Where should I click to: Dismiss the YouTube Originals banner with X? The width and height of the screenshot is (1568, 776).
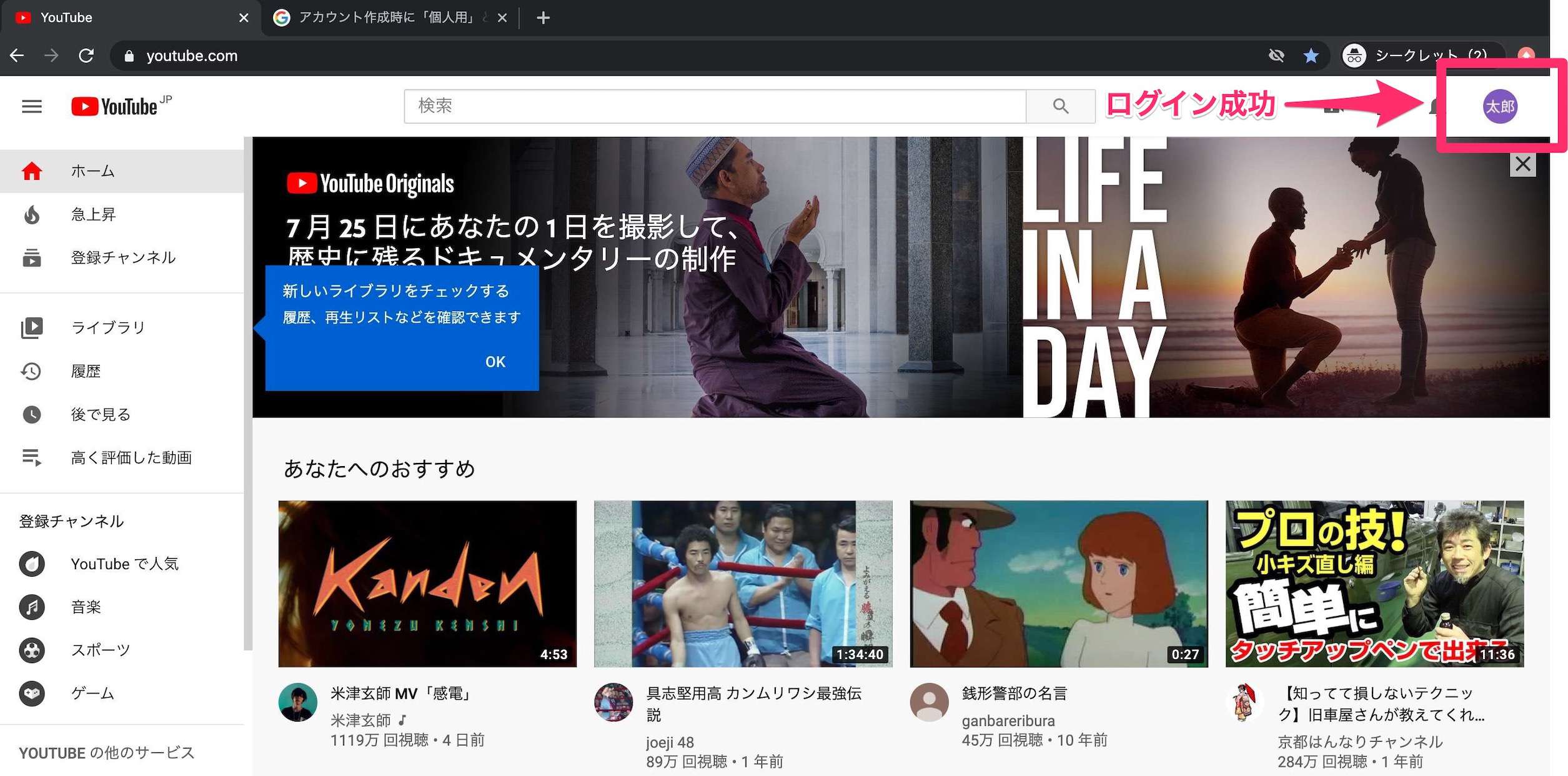click(x=1522, y=164)
